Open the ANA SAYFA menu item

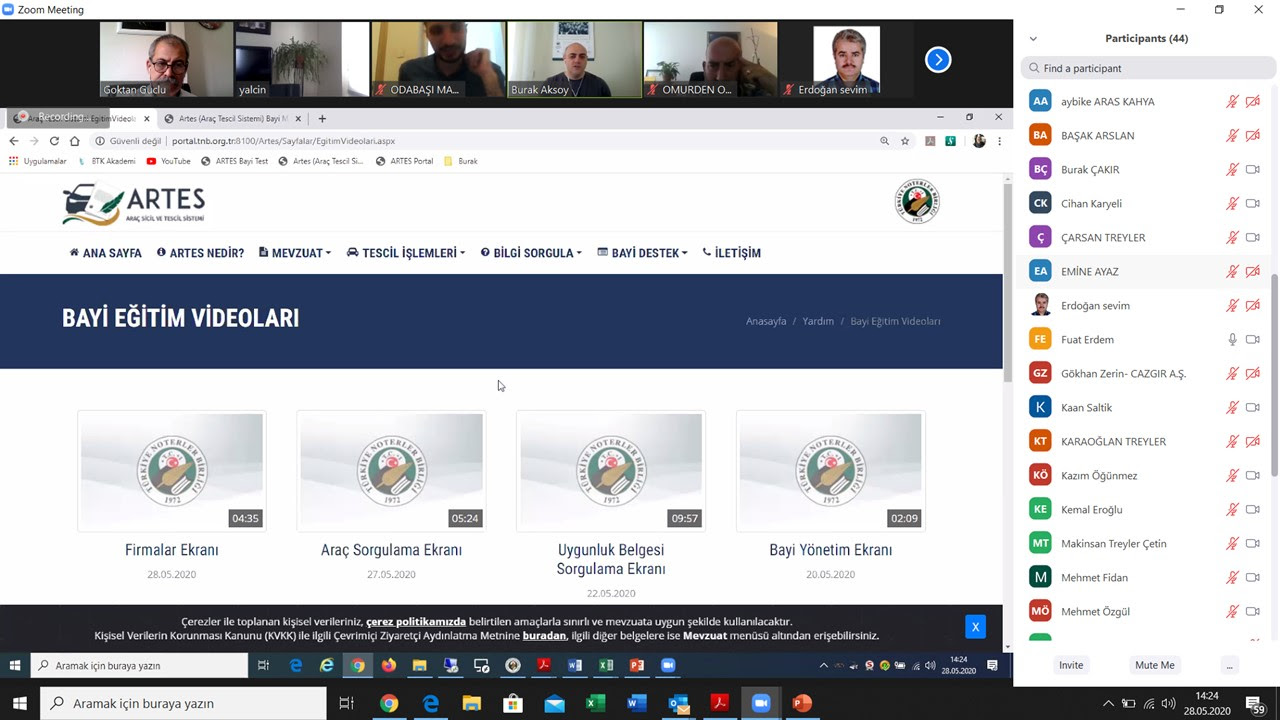106,253
